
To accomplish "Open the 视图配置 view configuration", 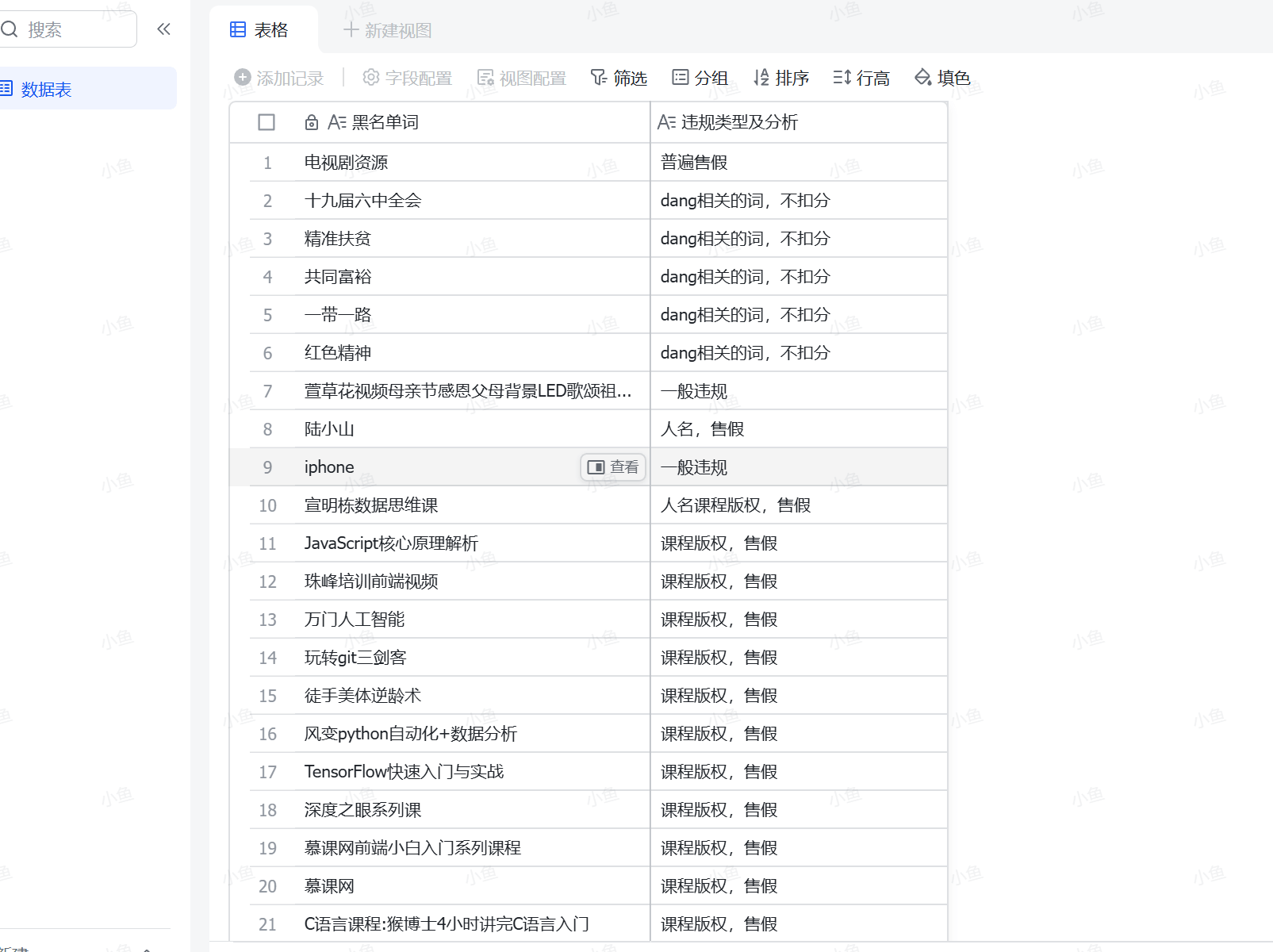I will pos(521,77).
